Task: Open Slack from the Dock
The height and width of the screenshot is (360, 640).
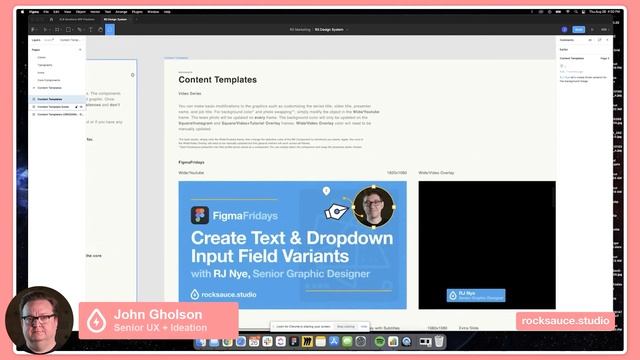Action: (x=267, y=342)
